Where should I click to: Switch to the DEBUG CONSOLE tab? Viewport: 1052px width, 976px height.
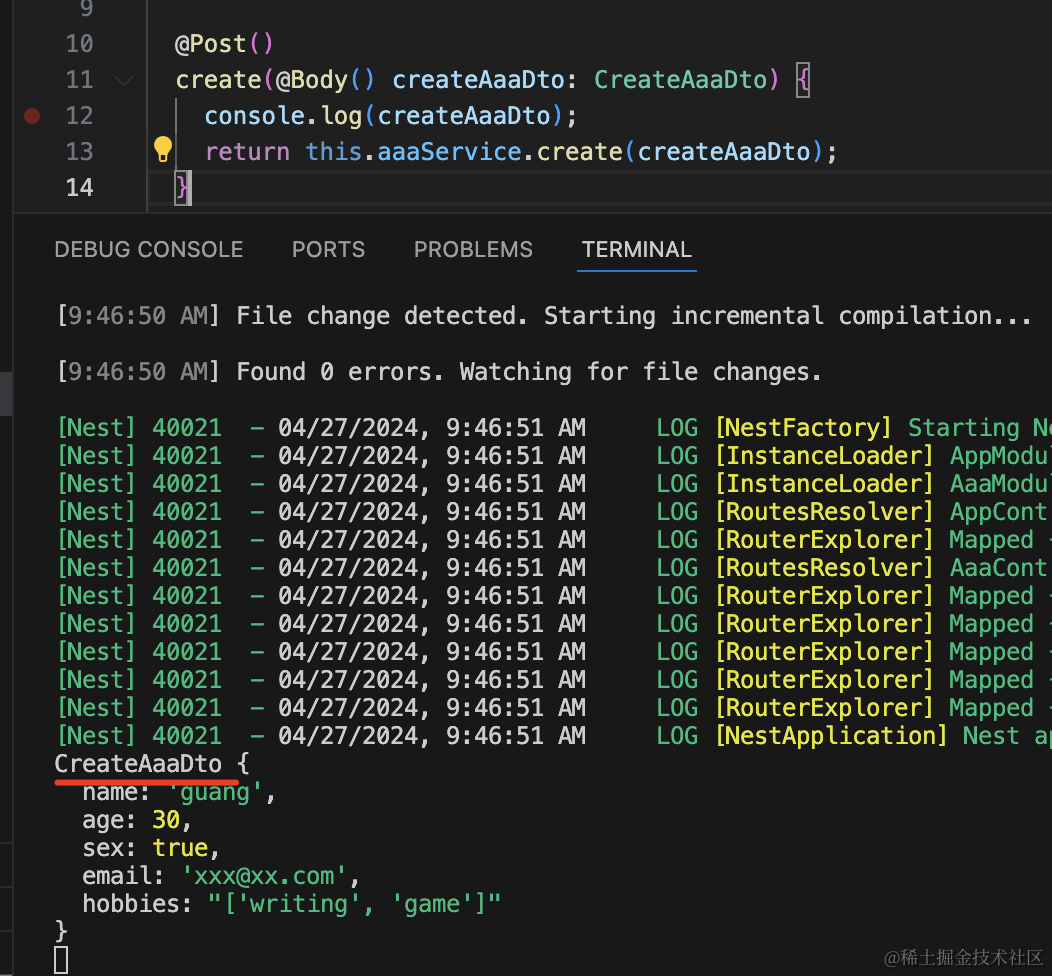pyautogui.click(x=148, y=250)
